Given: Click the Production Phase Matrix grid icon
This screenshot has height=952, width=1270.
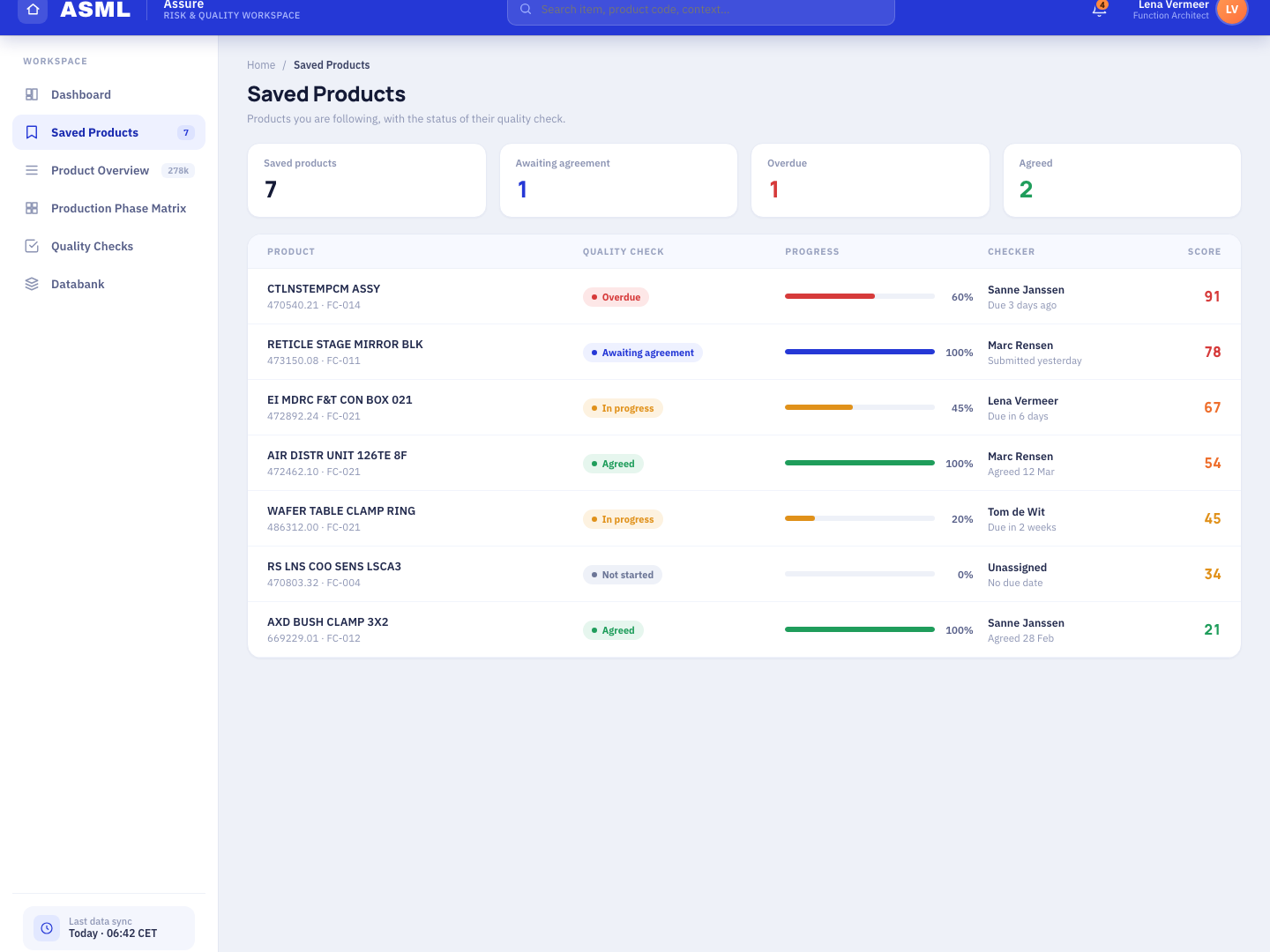Looking at the screenshot, I should (32, 208).
